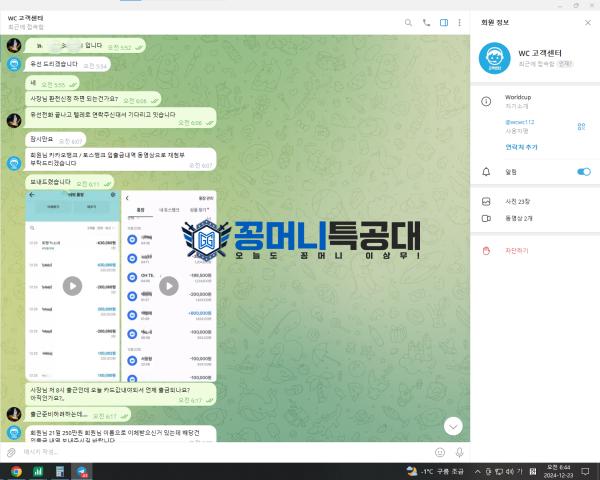This screenshot has height=480, width=600.
Task: Play the left bank transaction video
Action: click(72, 286)
